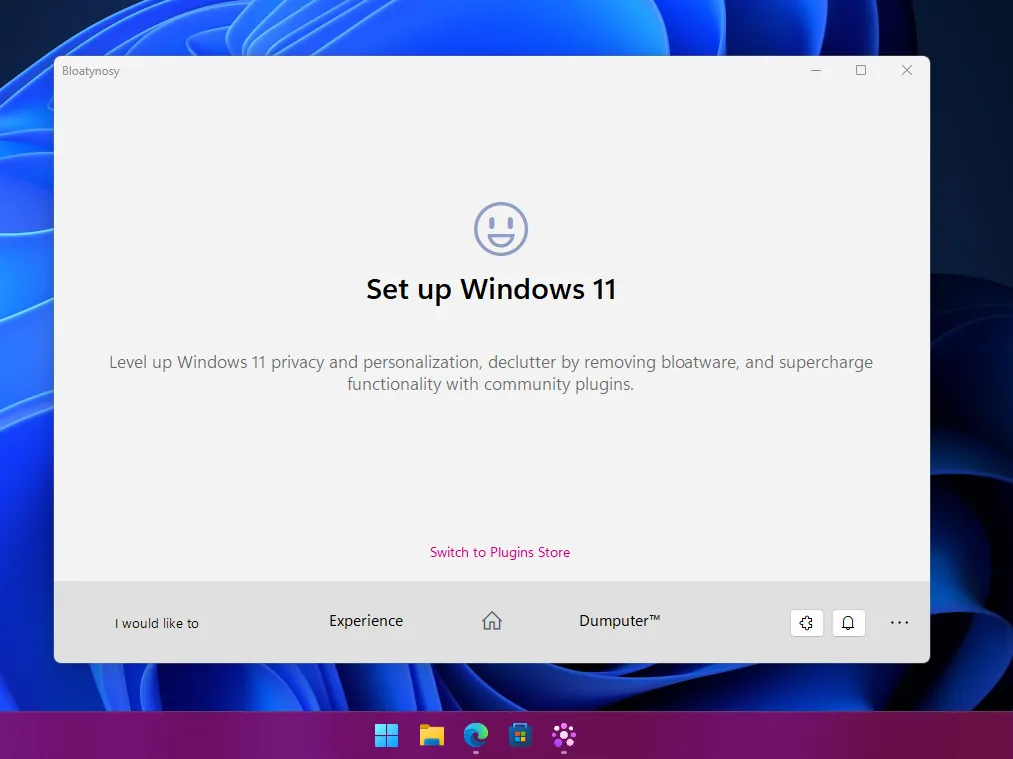Maximize the Bloatynosy window
This screenshot has height=759, width=1013.
coord(861,70)
